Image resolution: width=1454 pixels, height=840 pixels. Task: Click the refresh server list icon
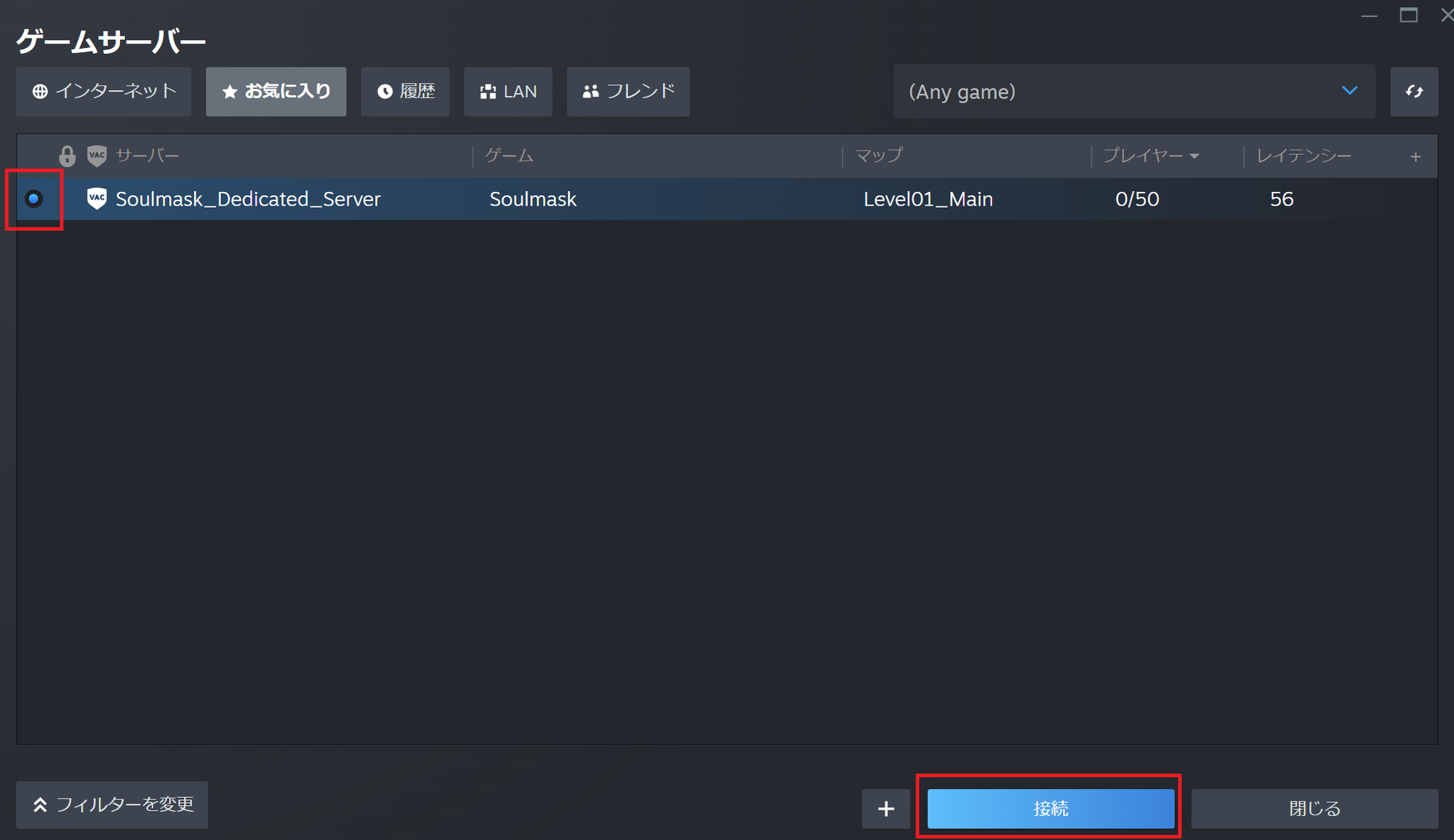[1414, 92]
